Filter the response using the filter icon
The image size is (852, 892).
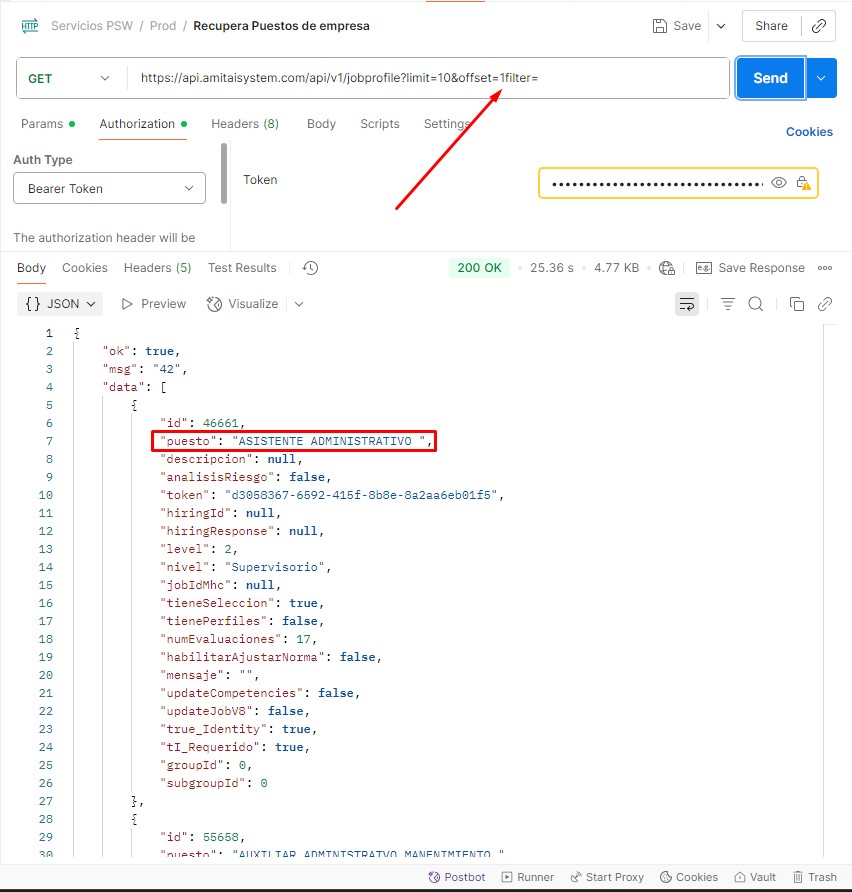[x=728, y=304]
